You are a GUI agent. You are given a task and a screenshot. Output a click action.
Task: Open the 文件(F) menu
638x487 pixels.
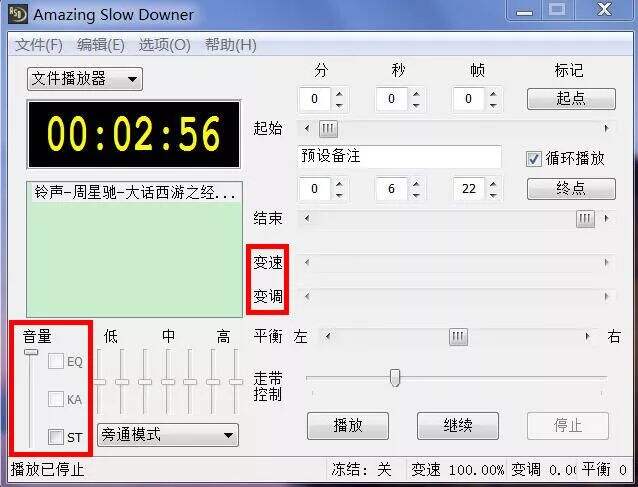click(x=39, y=44)
